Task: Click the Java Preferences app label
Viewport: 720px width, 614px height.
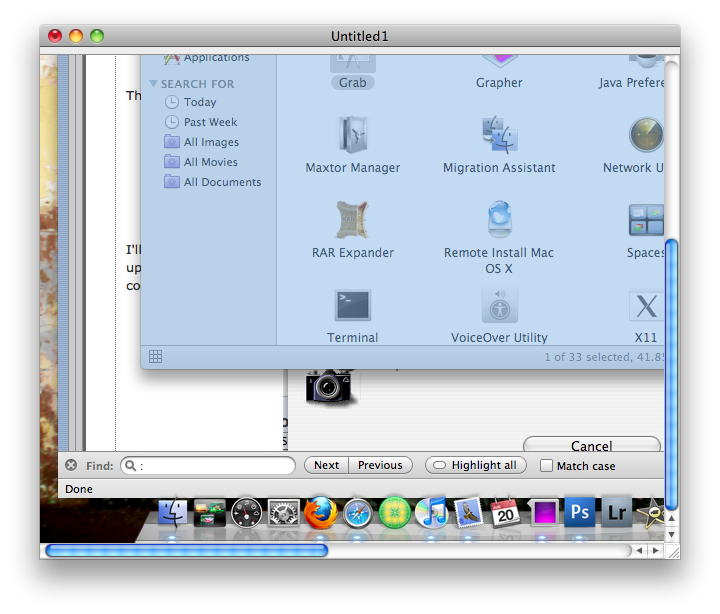Action: point(631,83)
